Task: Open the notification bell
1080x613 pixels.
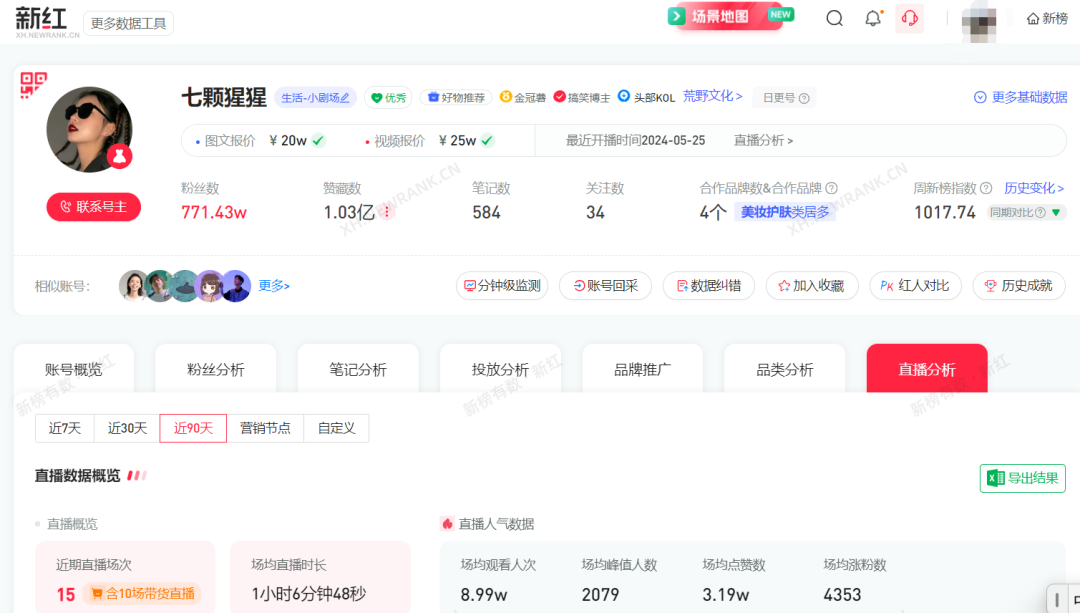Action: point(873,18)
